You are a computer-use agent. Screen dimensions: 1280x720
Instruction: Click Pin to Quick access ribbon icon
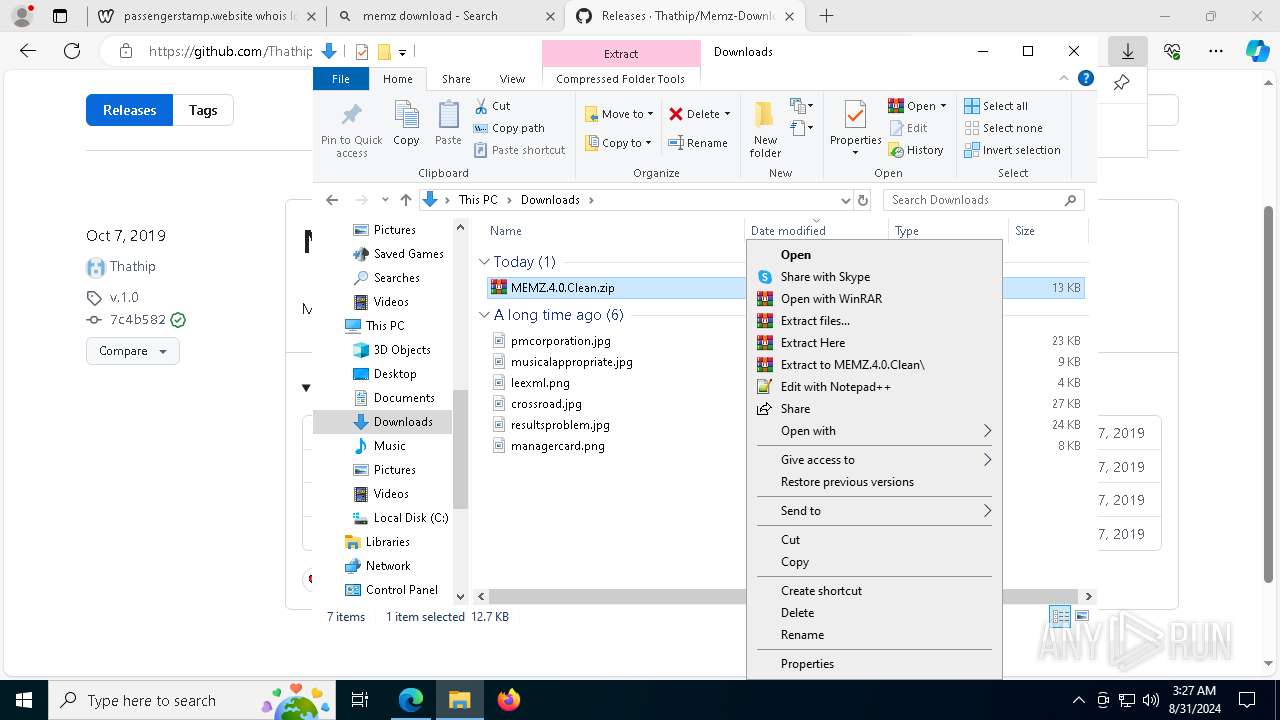click(352, 128)
